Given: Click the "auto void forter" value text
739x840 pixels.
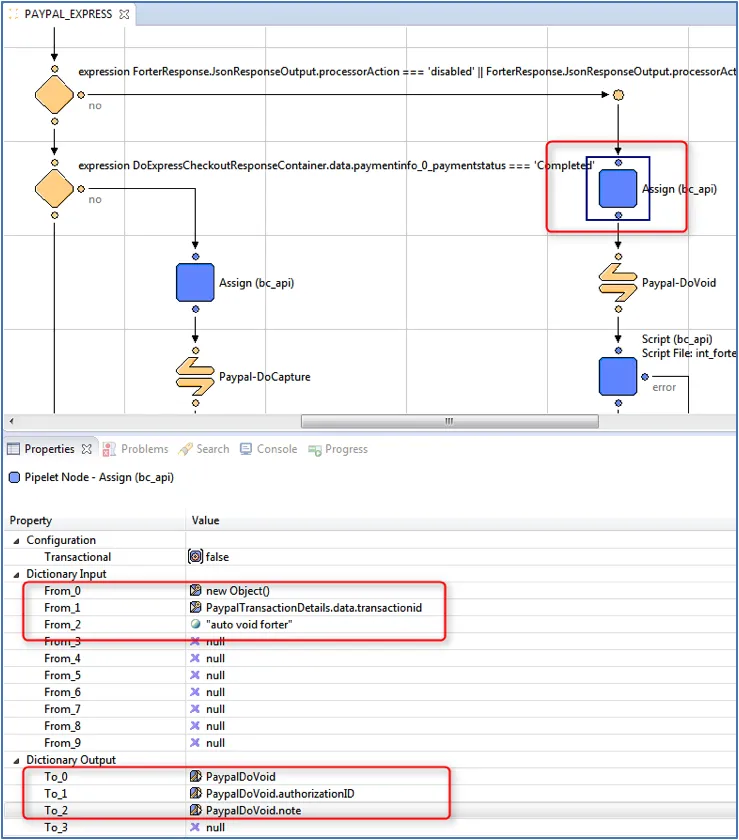Looking at the screenshot, I should click(x=249, y=624).
